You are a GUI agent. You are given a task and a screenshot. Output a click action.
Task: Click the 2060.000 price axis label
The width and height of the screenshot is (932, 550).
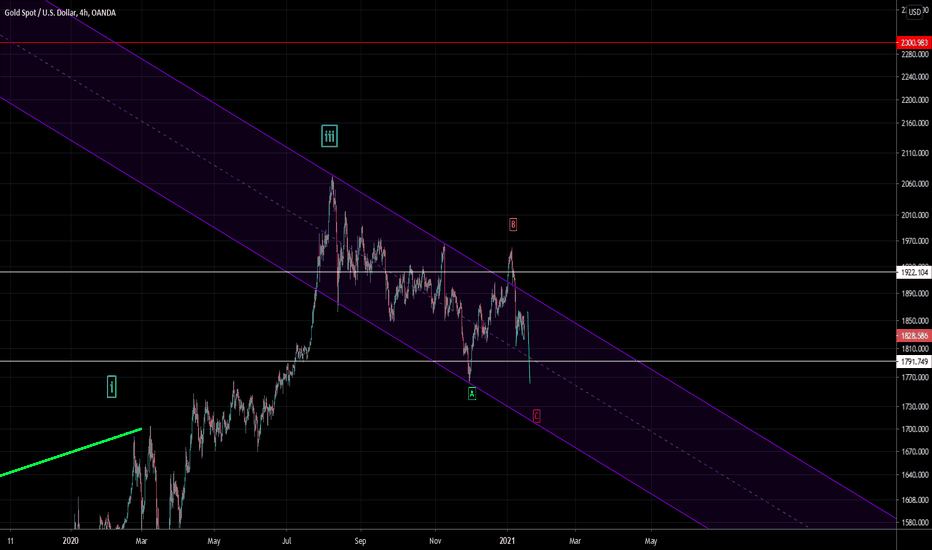tap(915, 184)
